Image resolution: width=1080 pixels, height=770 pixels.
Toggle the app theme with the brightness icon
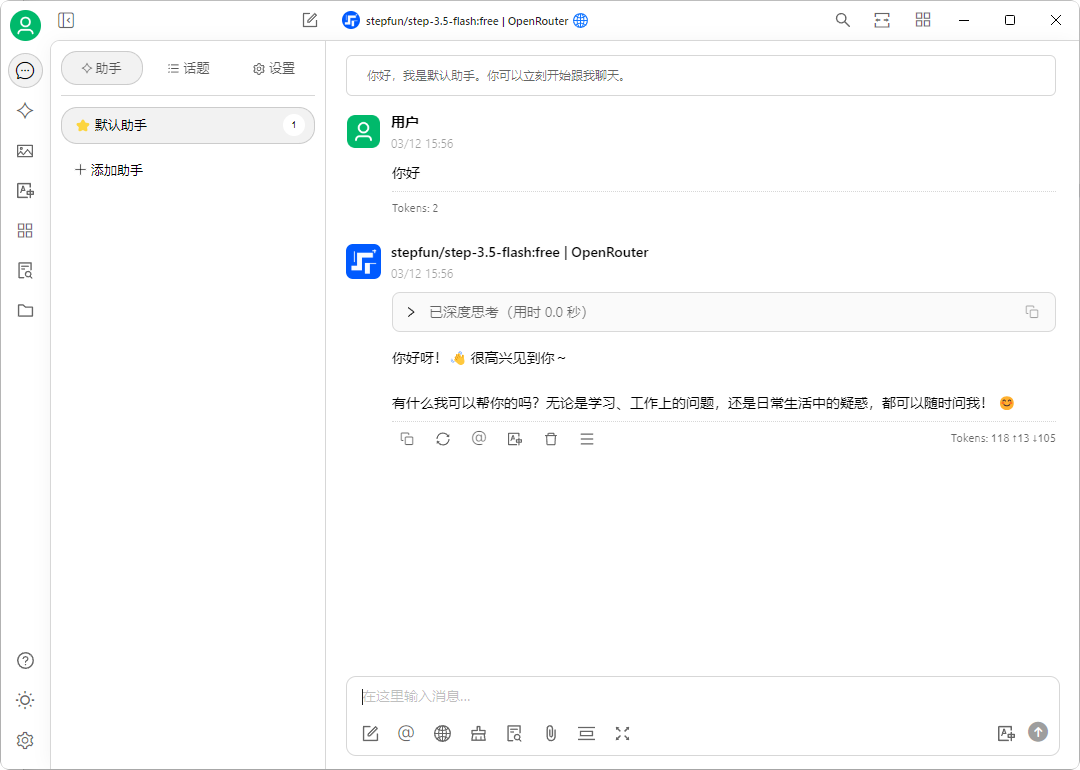[25, 700]
